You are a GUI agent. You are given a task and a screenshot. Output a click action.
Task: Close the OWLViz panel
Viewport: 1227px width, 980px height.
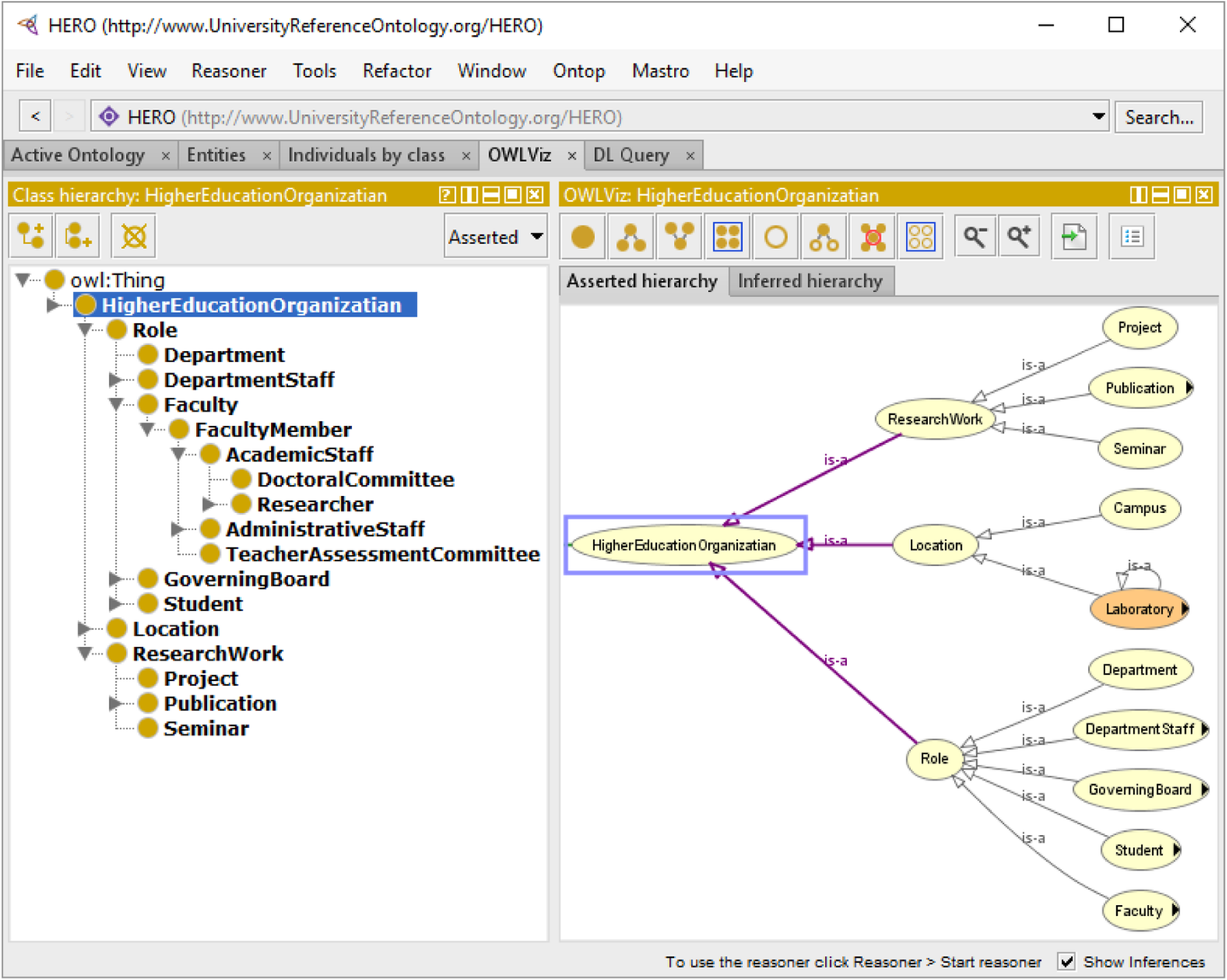(1204, 195)
